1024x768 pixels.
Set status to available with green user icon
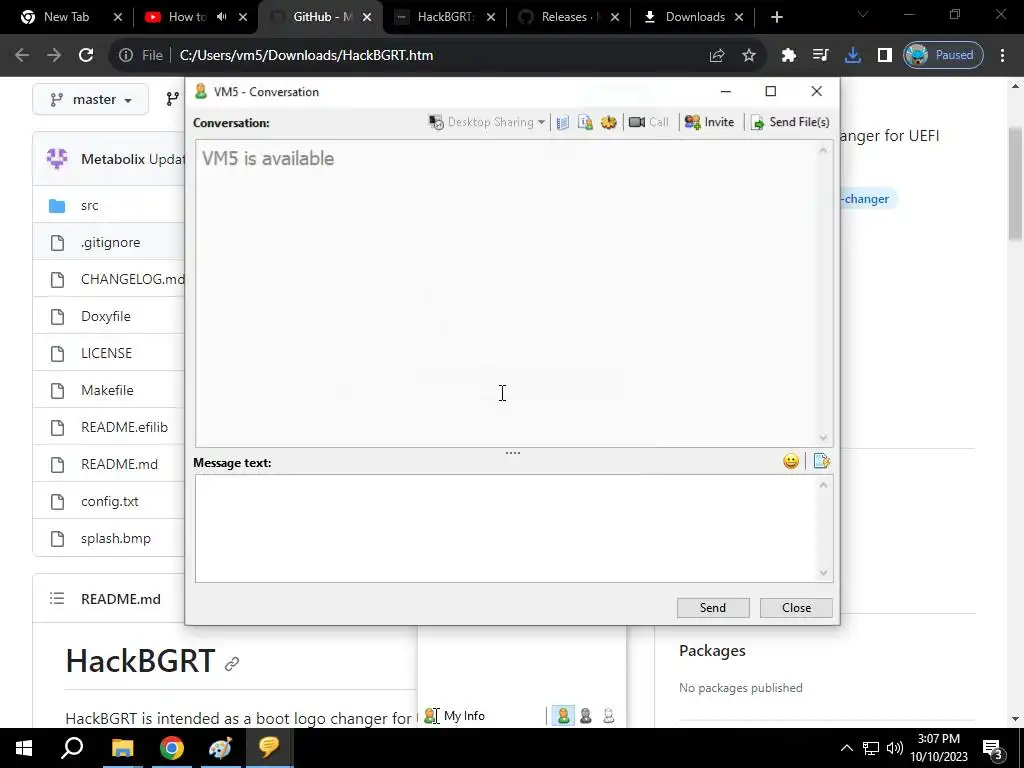[563, 716]
